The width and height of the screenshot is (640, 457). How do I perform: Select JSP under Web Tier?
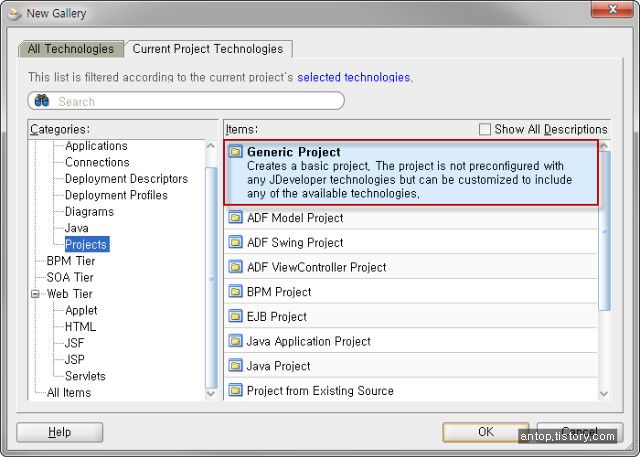75,359
